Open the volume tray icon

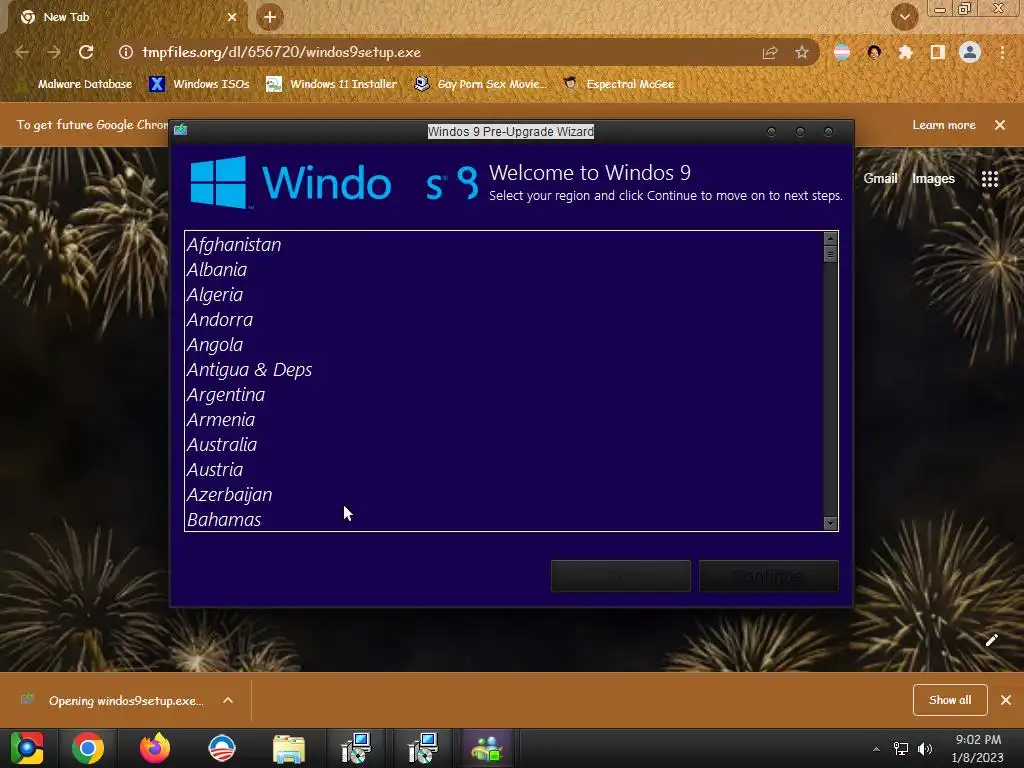pyautogui.click(x=925, y=749)
